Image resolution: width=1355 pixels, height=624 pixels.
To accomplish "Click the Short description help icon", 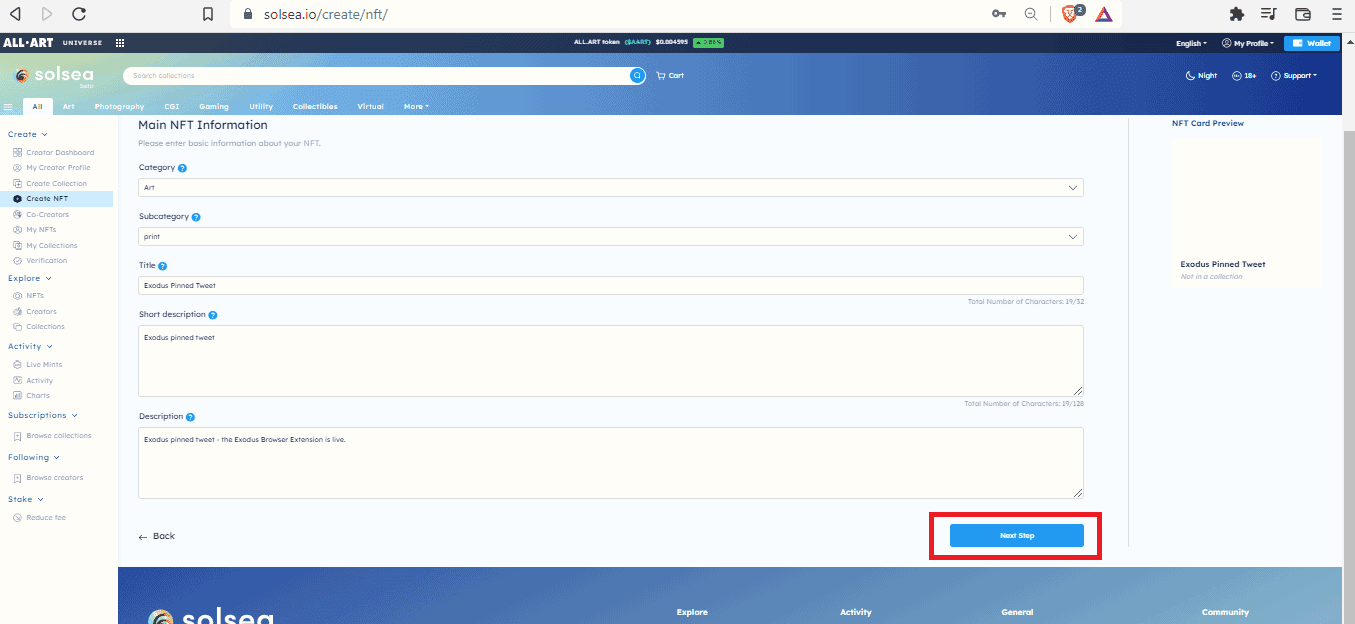I will click(x=213, y=315).
